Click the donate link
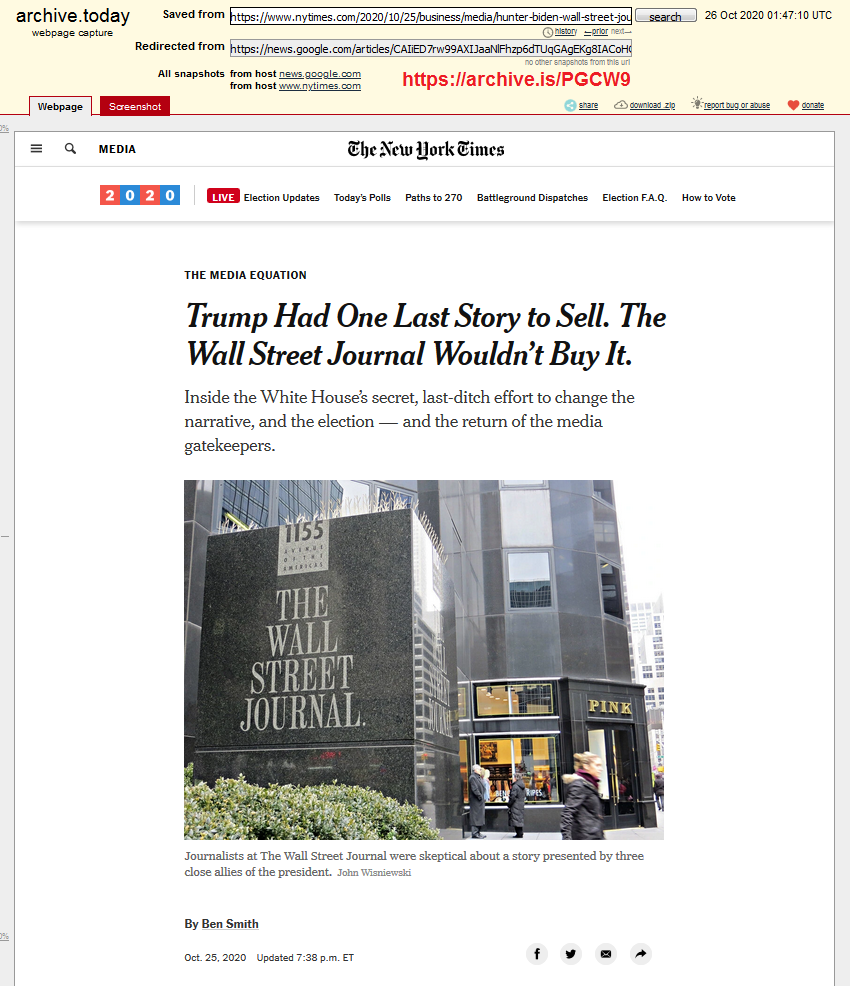Image resolution: width=850 pixels, height=986 pixels. pyautogui.click(x=813, y=105)
